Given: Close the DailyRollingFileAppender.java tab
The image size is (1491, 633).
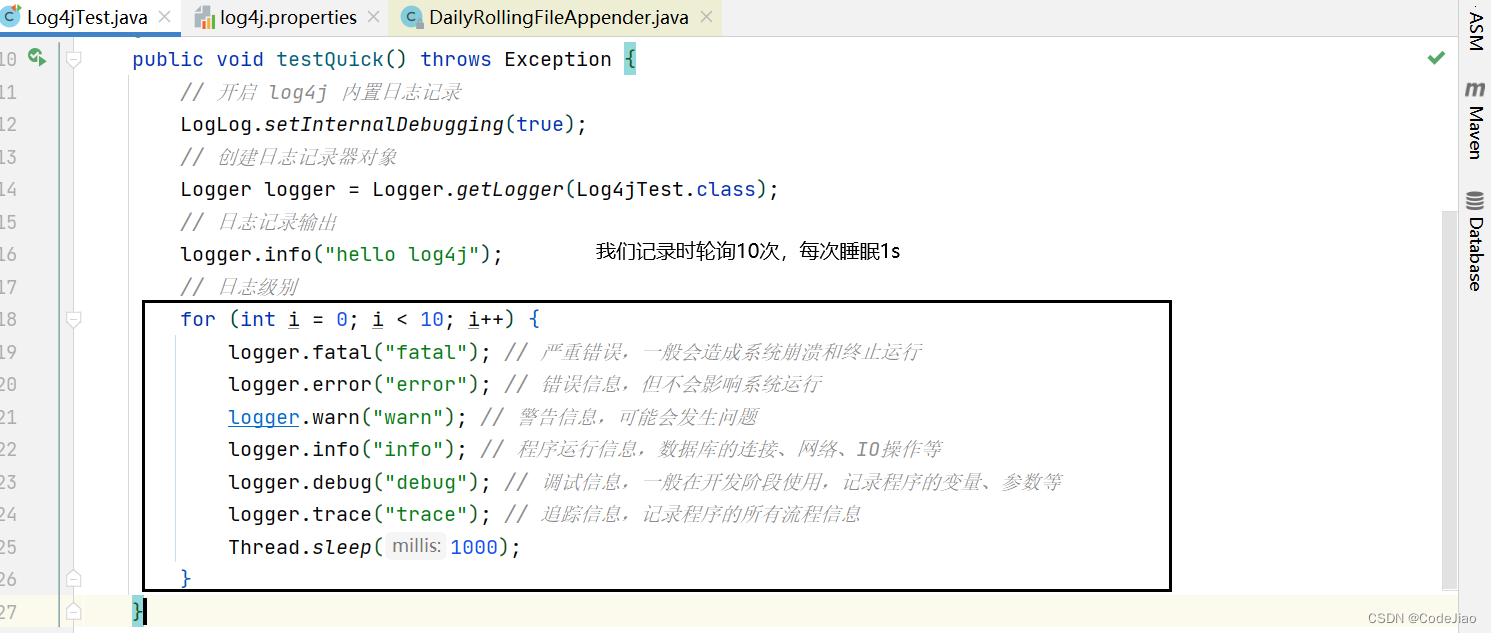Looking at the screenshot, I should tap(706, 17).
